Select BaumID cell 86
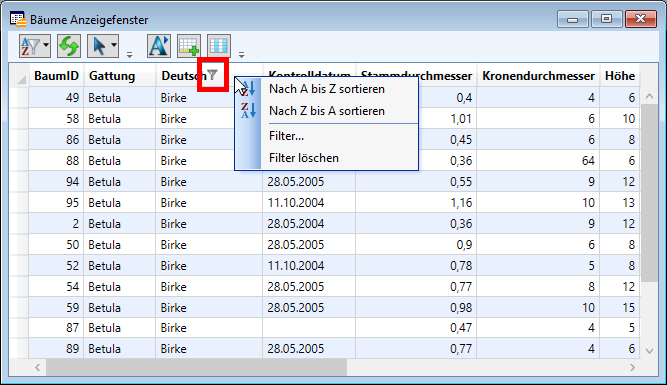667x385 pixels. (x=56, y=140)
